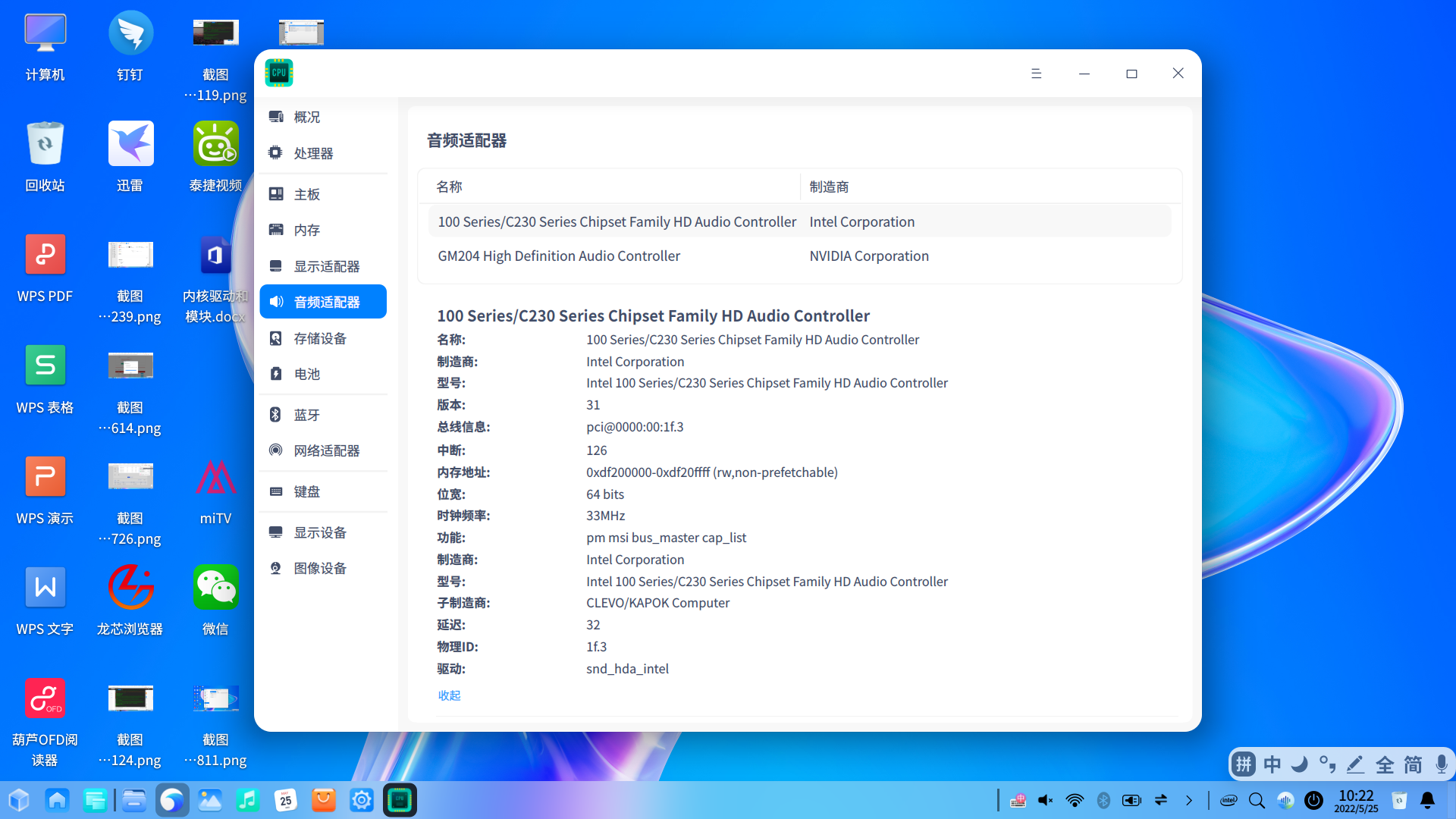Click the snd_hda_intel driver value
The width and height of the screenshot is (1456, 819).
pos(627,669)
